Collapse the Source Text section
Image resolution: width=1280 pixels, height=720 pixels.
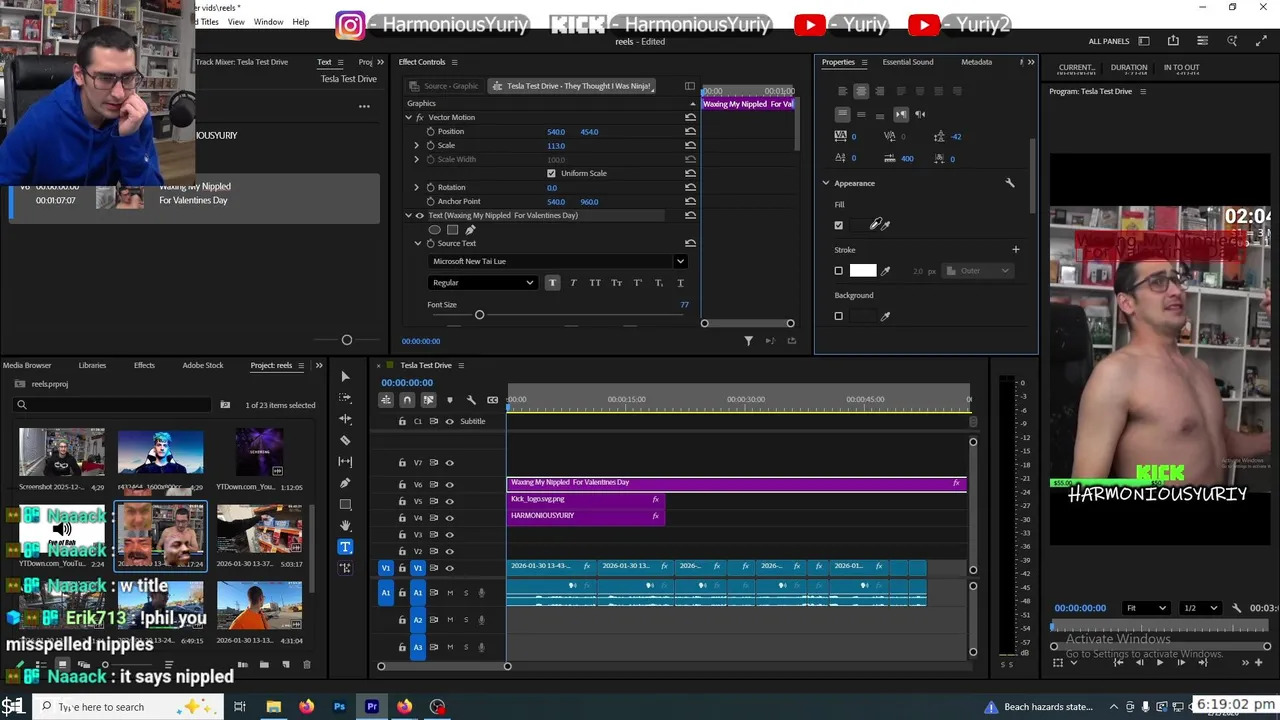coord(418,244)
